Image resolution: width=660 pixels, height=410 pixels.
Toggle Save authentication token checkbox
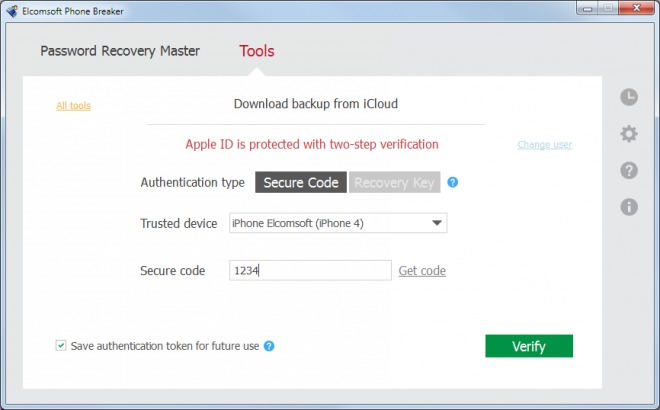pyautogui.click(x=61, y=346)
